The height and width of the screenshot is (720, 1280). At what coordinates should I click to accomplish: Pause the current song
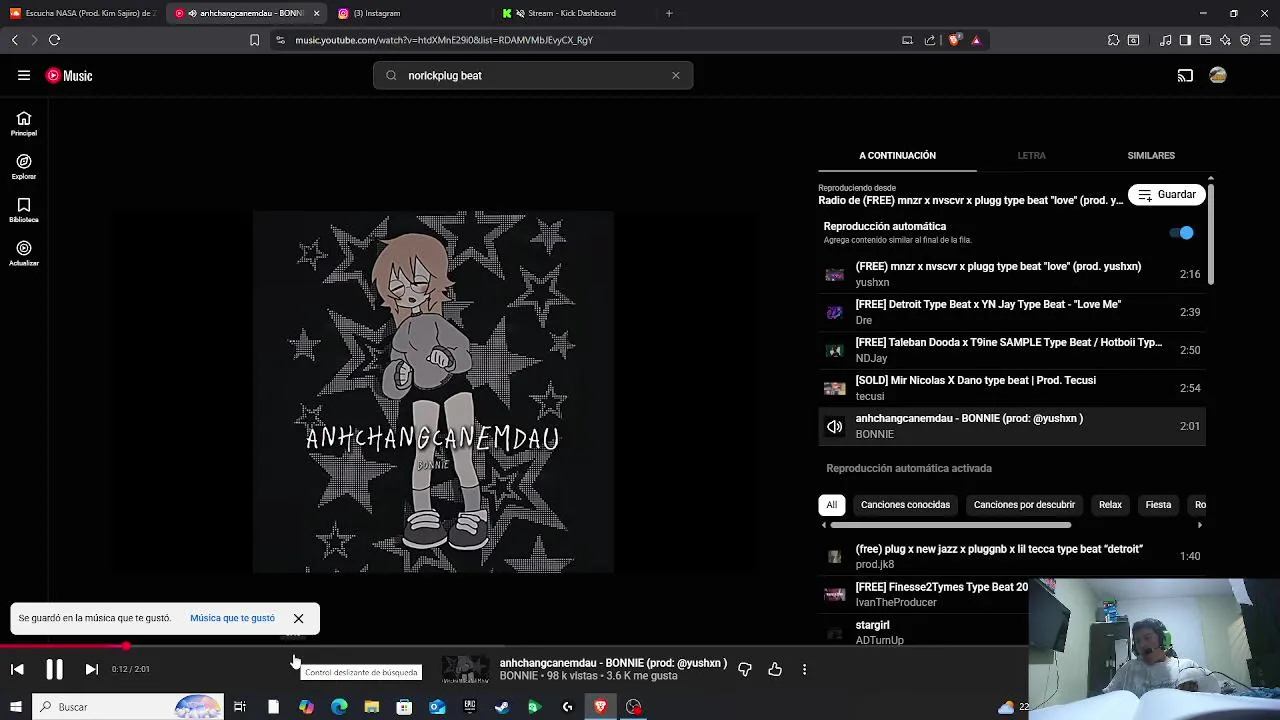pos(54,669)
